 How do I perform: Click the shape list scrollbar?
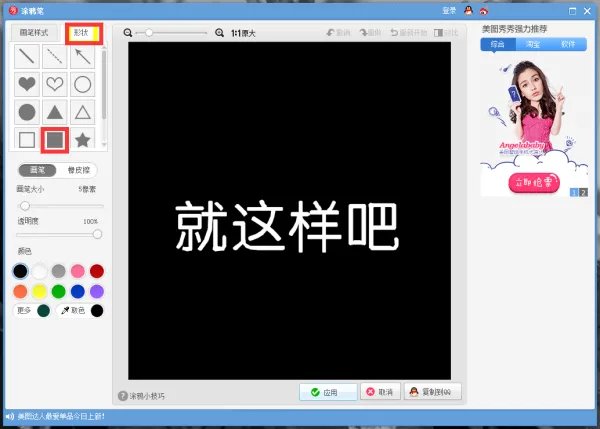coord(104,84)
